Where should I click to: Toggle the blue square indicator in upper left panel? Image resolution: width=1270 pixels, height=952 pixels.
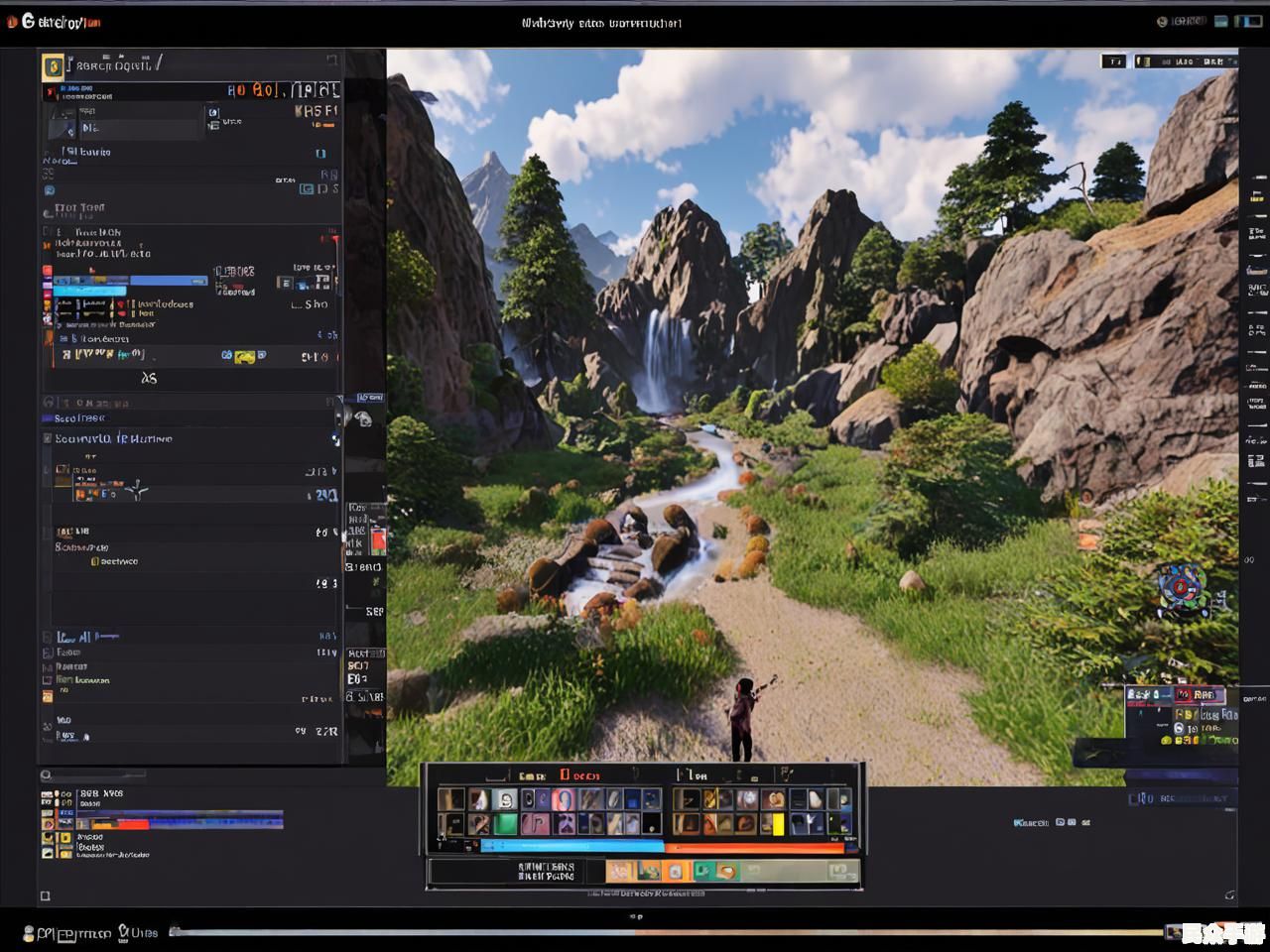click(x=320, y=154)
